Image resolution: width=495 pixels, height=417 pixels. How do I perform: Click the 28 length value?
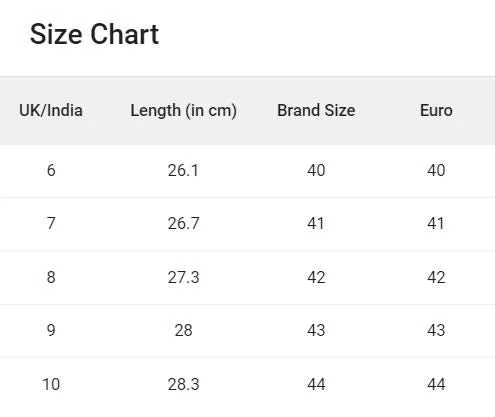(x=183, y=330)
